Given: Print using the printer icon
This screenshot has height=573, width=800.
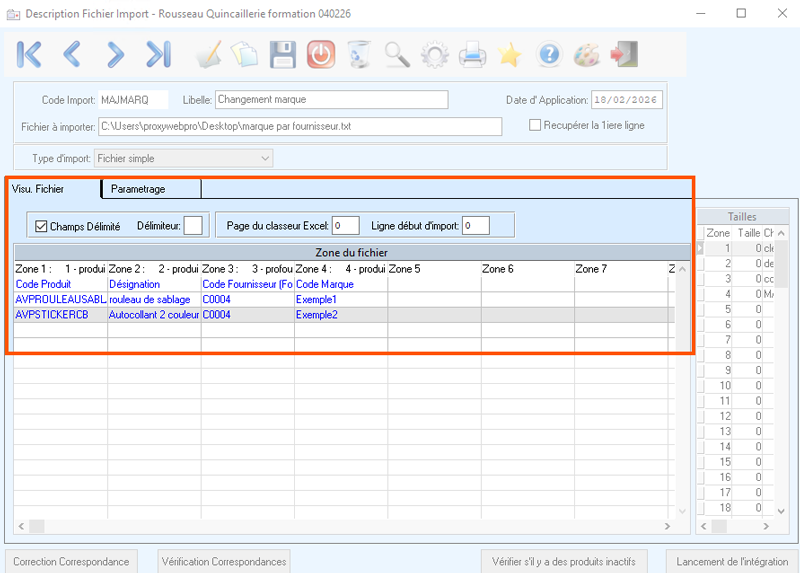Looking at the screenshot, I should tap(472, 55).
